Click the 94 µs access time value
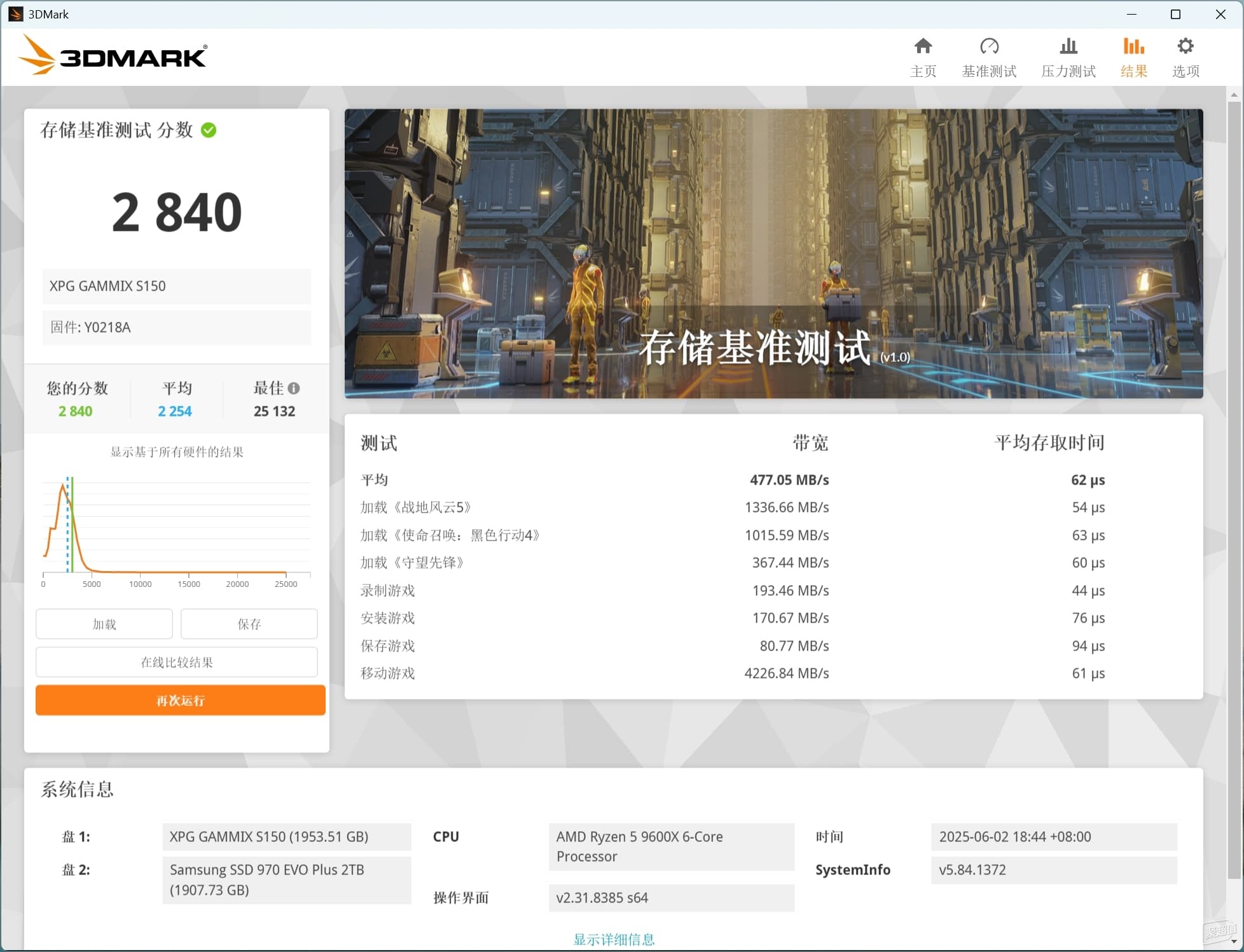The image size is (1244, 952). tap(1088, 646)
